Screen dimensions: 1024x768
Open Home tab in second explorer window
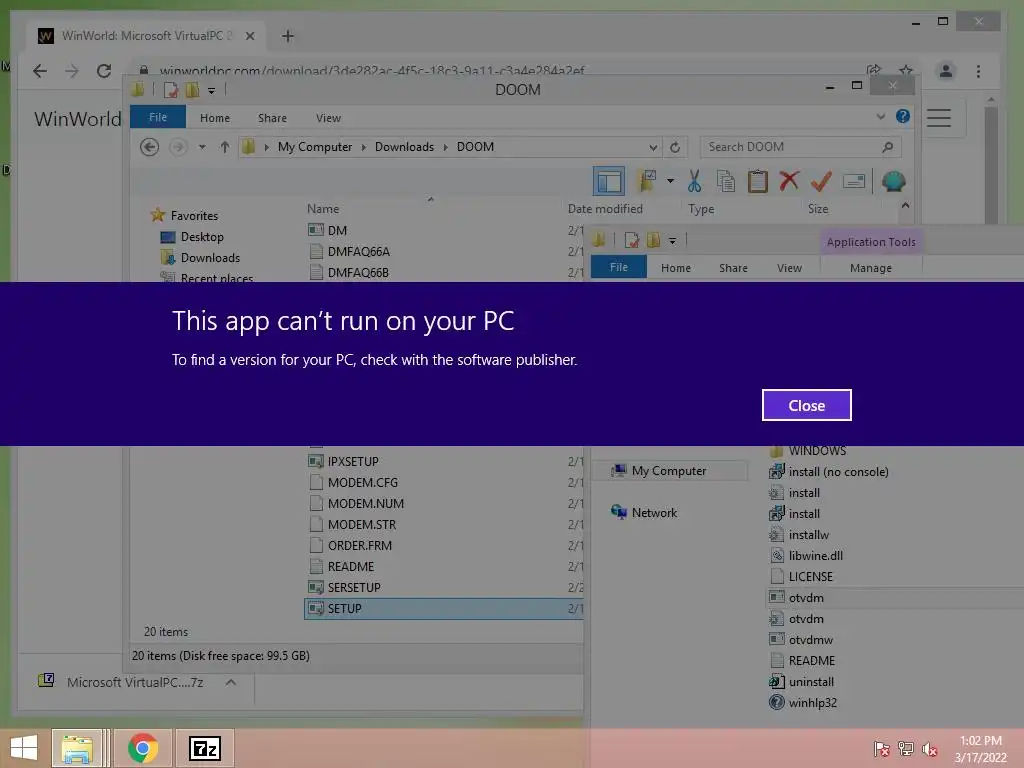click(x=675, y=268)
